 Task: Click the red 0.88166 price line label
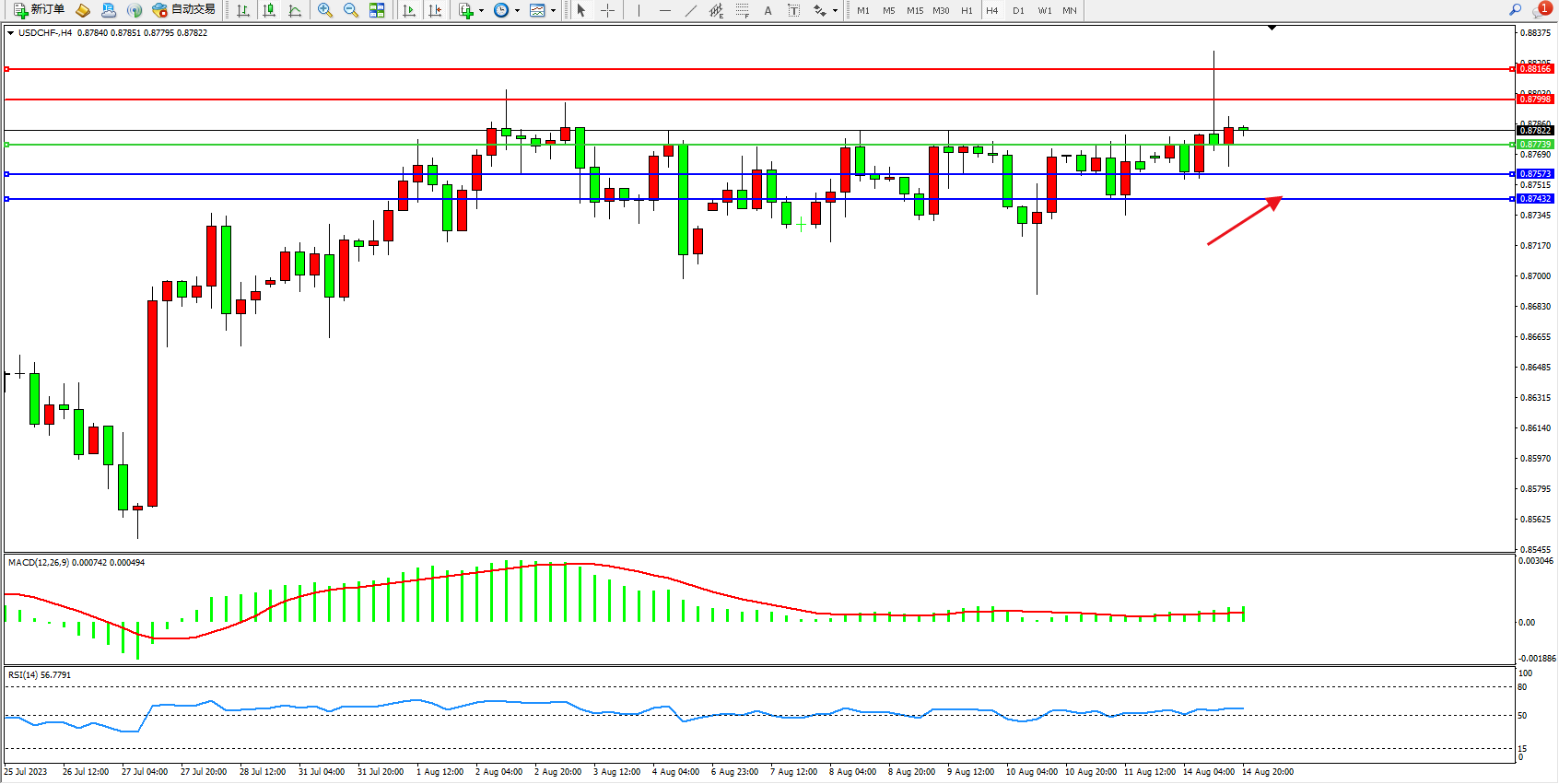(x=1535, y=69)
